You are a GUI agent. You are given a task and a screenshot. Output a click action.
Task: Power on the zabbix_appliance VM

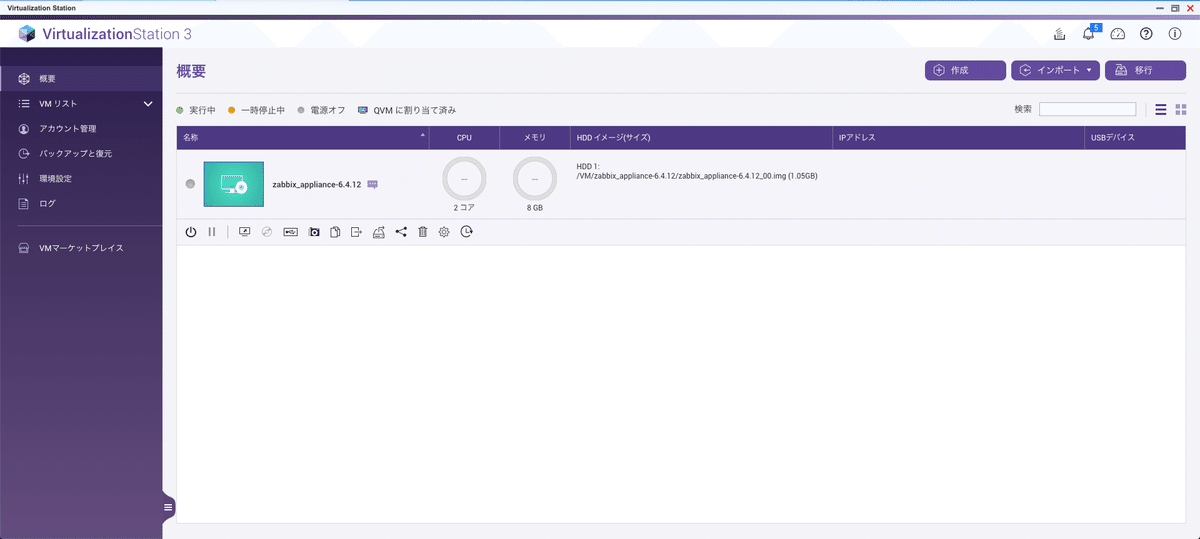pyautogui.click(x=191, y=232)
